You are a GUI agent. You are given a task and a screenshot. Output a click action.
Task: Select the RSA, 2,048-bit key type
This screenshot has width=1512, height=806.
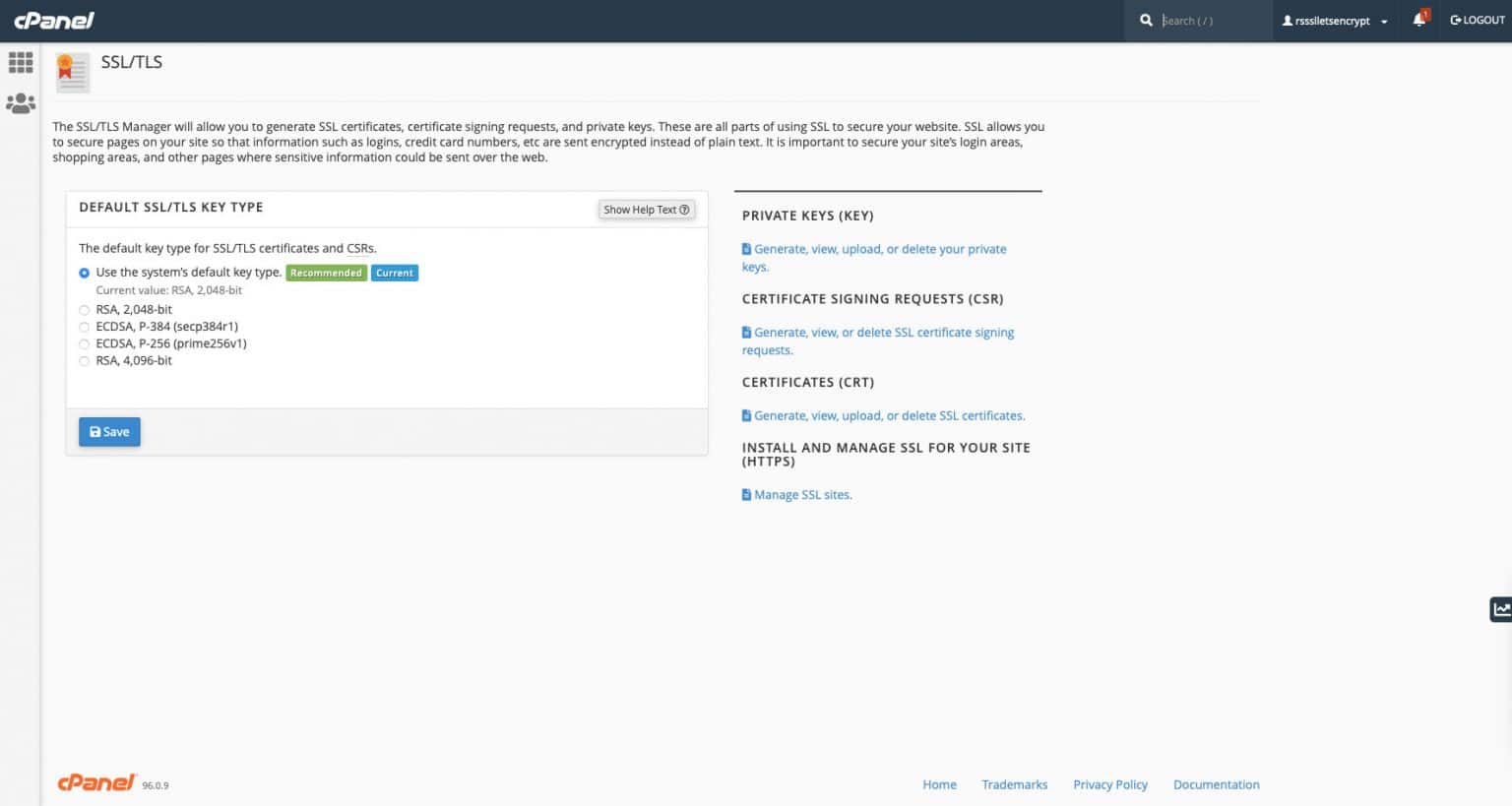click(x=85, y=309)
